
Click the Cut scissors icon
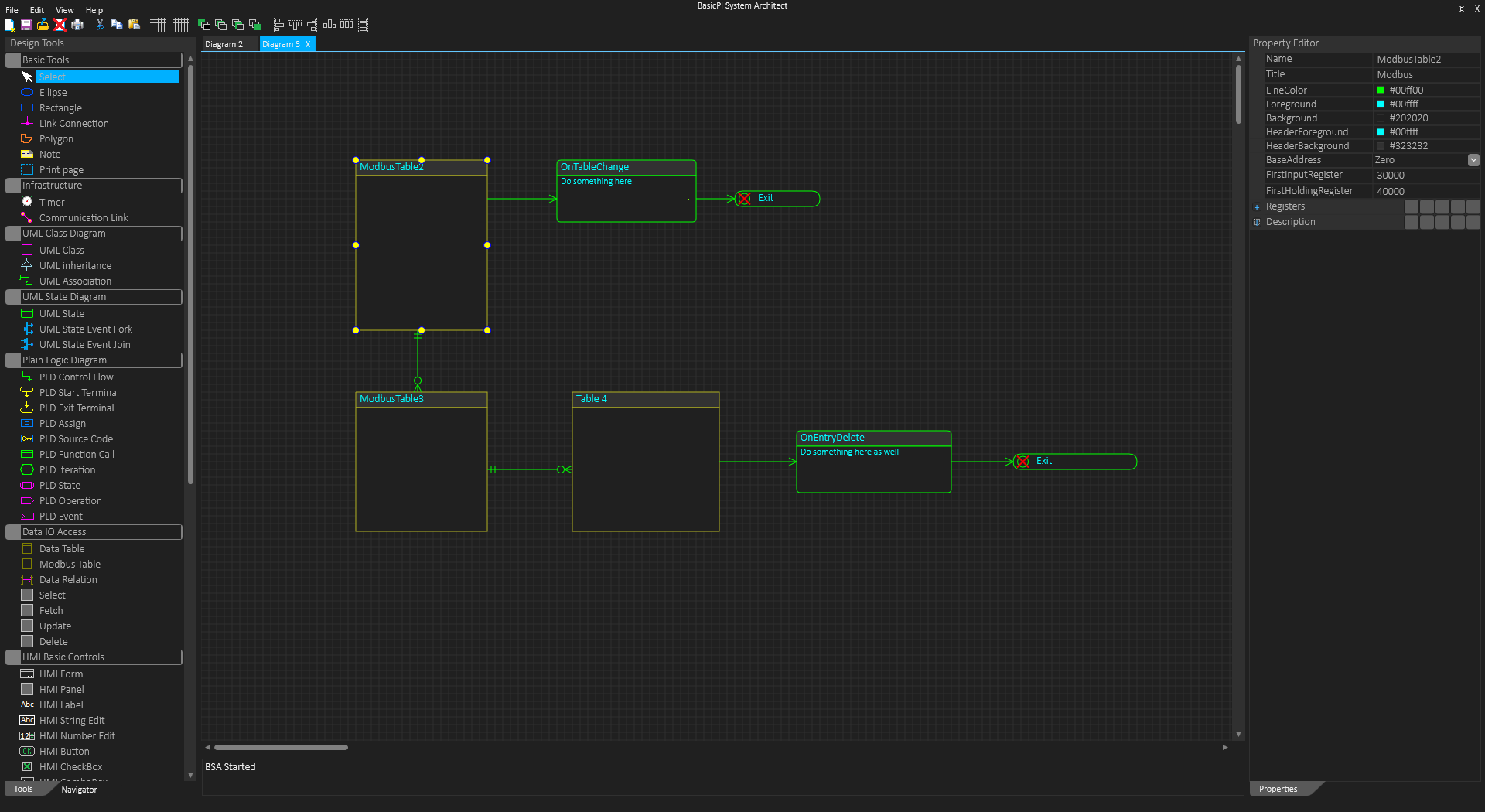click(100, 25)
